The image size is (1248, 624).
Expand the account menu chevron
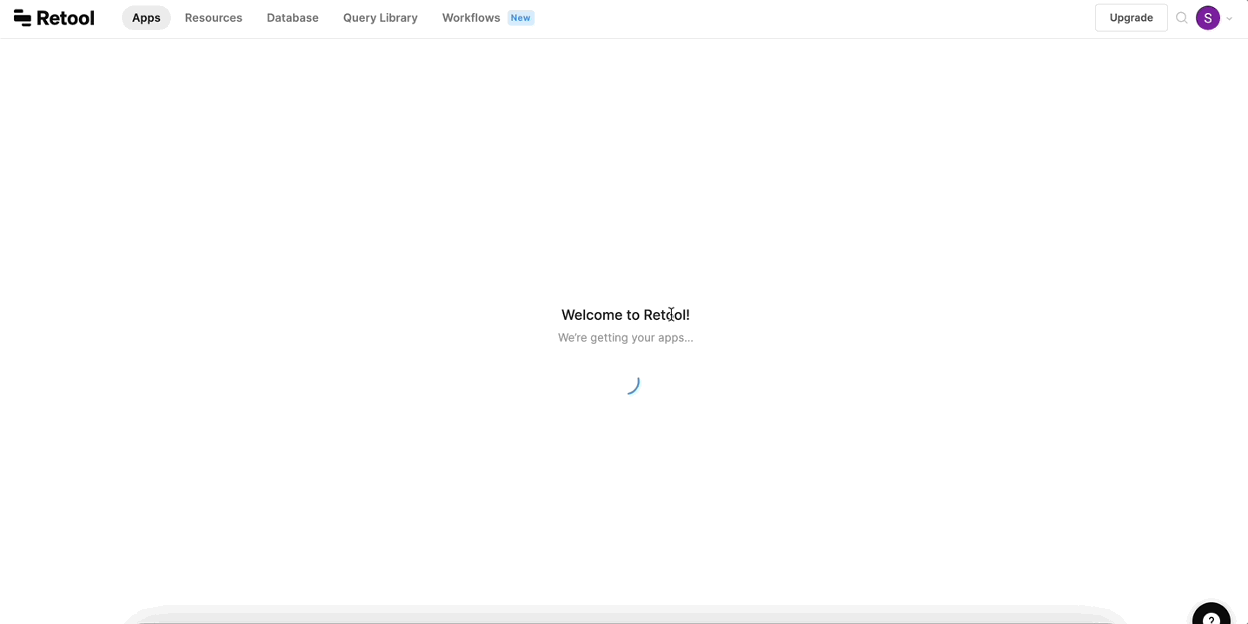(x=1230, y=18)
